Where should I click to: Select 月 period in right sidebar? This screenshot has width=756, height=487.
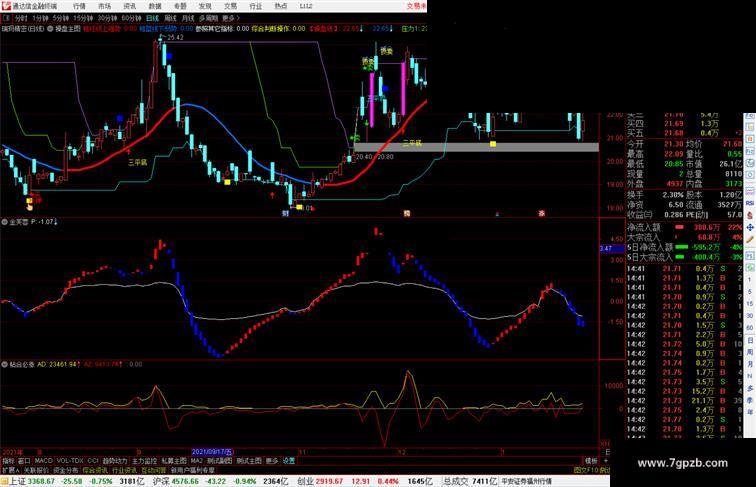point(750,364)
